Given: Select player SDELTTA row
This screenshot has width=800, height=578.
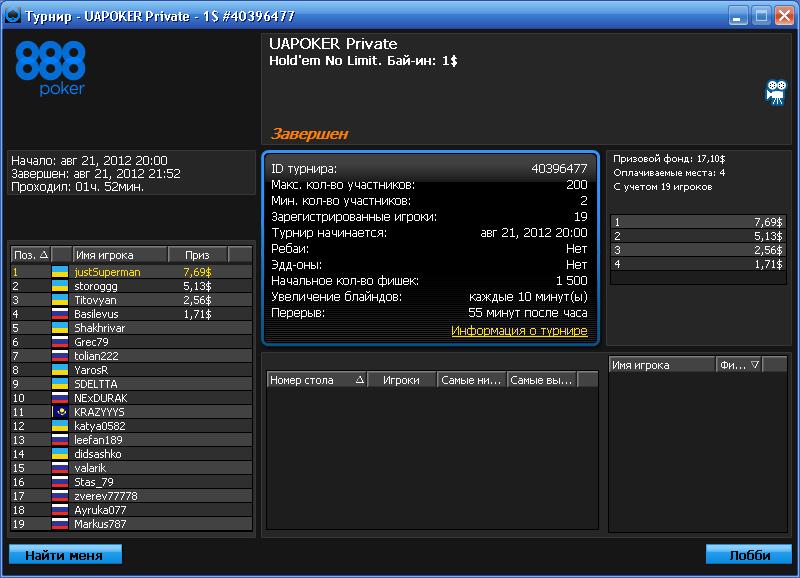Looking at the screenshot, I should click(132, 384).
